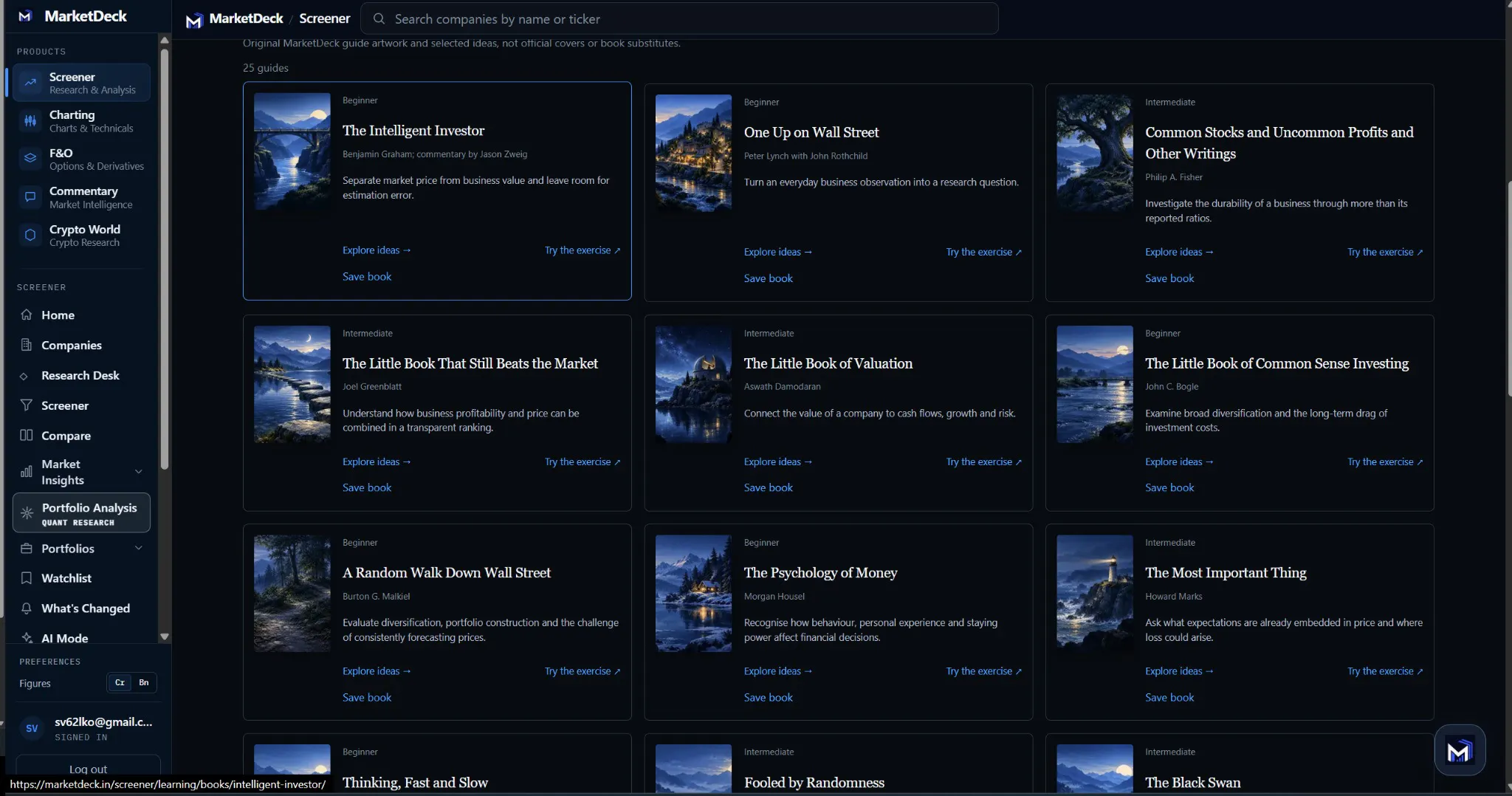1512x796 pixels.
Task: Explore ideas for The Intelligent Investor
Action: 377,250
